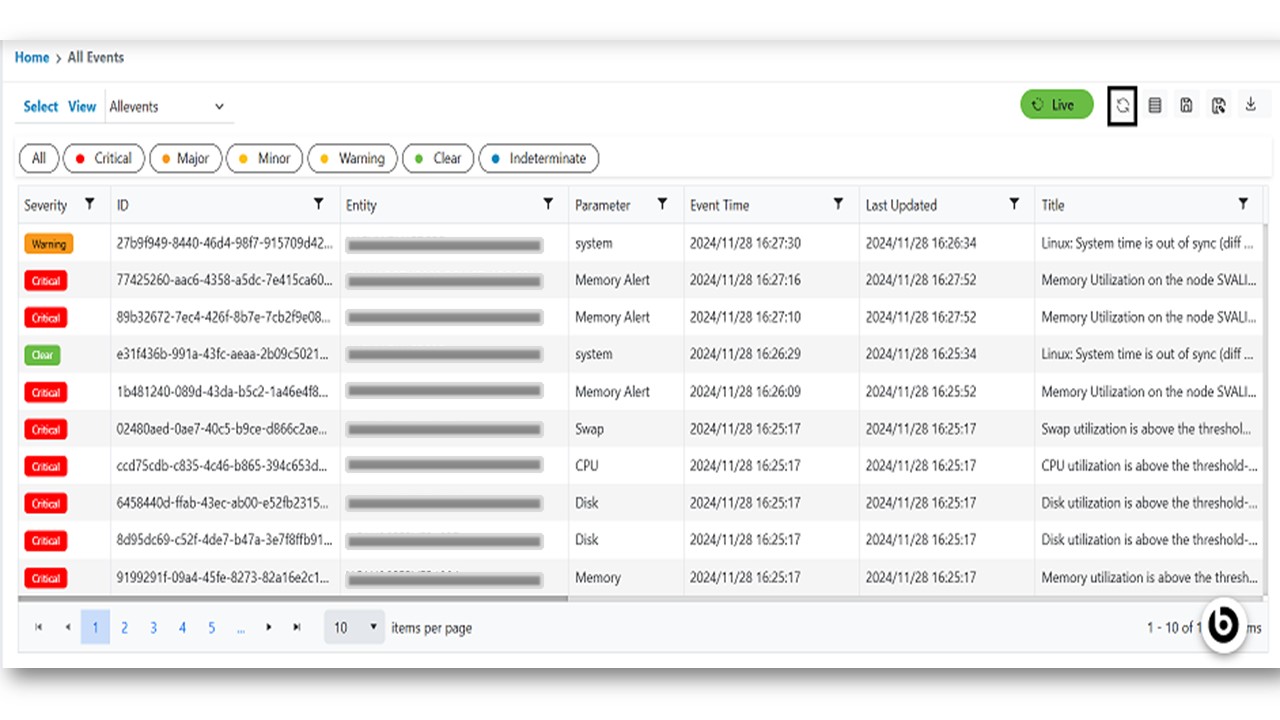Select event ID 1b481240-089d-43da-b5c2 cell
Viewport: 1280px width, 720px height.
pyautogui.click(x=225, y=392)
